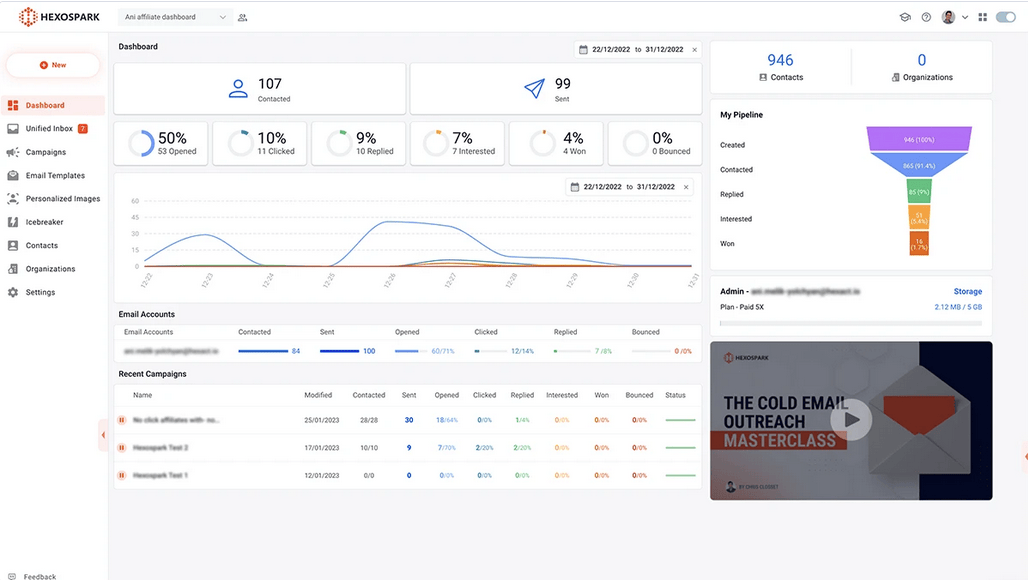Play the Cold Email Outreach Masterclass video

point(851,420)
